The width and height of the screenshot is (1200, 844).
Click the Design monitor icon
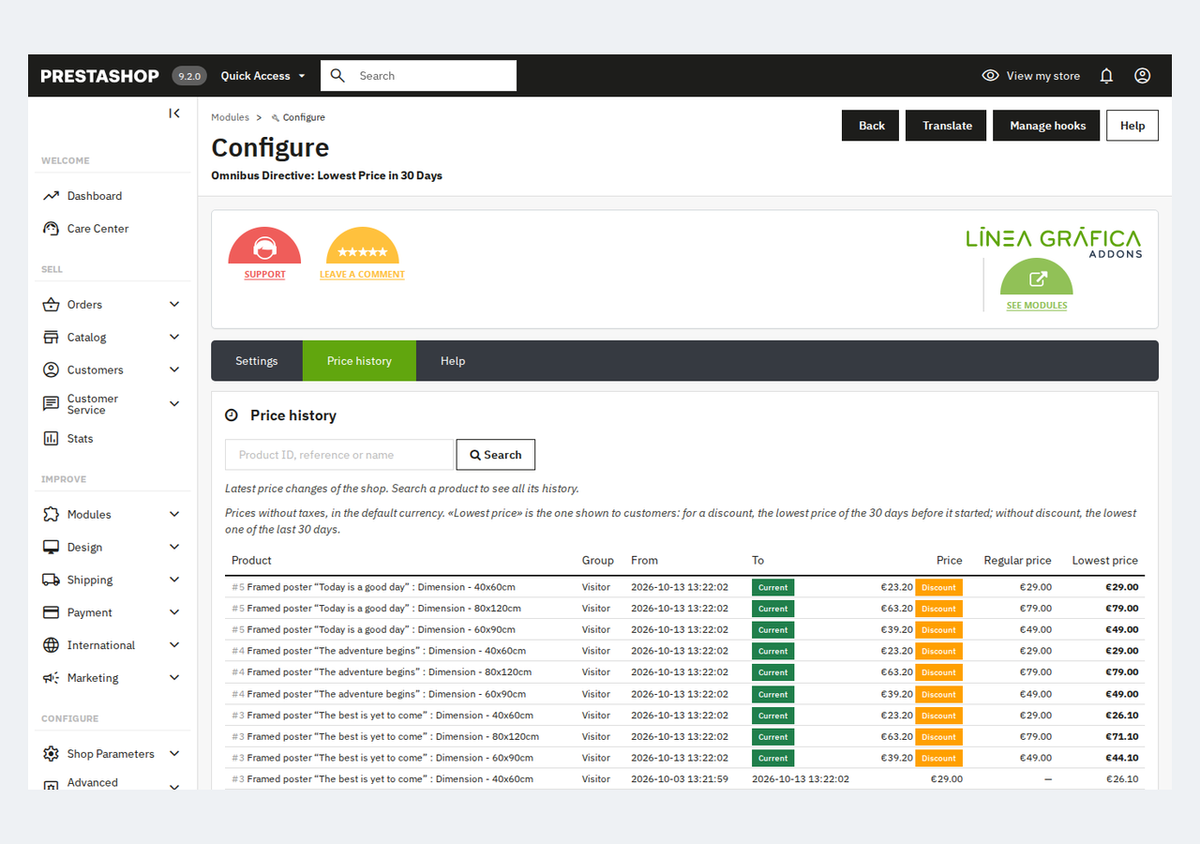51,548
